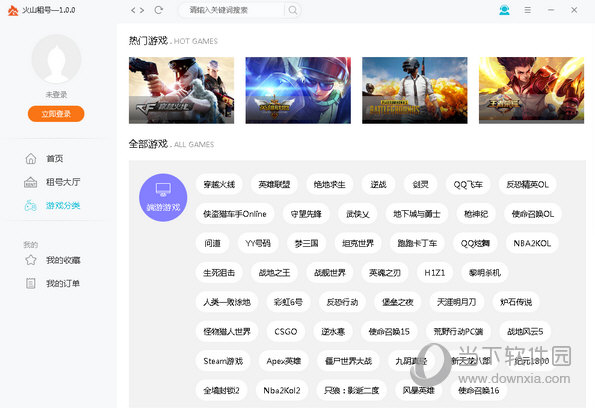Select the 天涯明月刀 game tag
The height and width of the screenshot is (408, 595).
456,302
